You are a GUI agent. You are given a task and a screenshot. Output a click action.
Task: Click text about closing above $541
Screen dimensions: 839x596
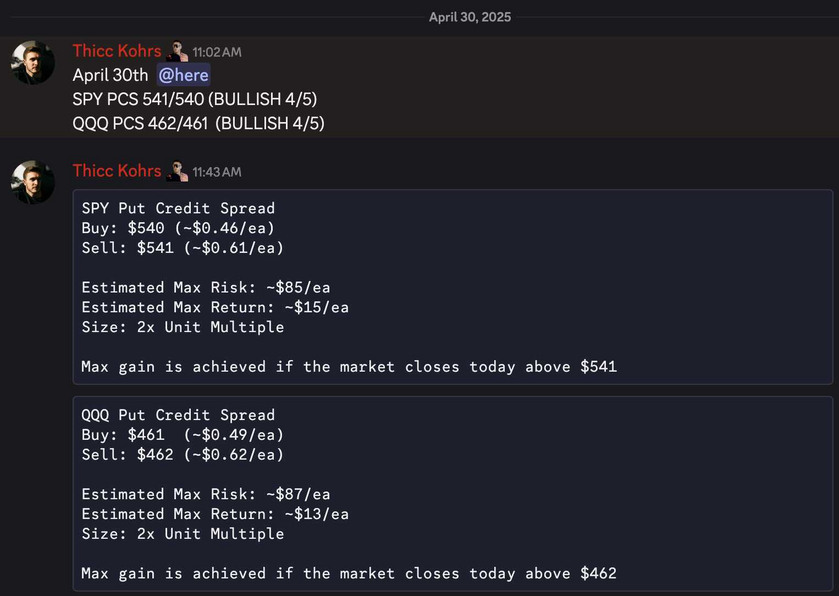tap(349, 366)
